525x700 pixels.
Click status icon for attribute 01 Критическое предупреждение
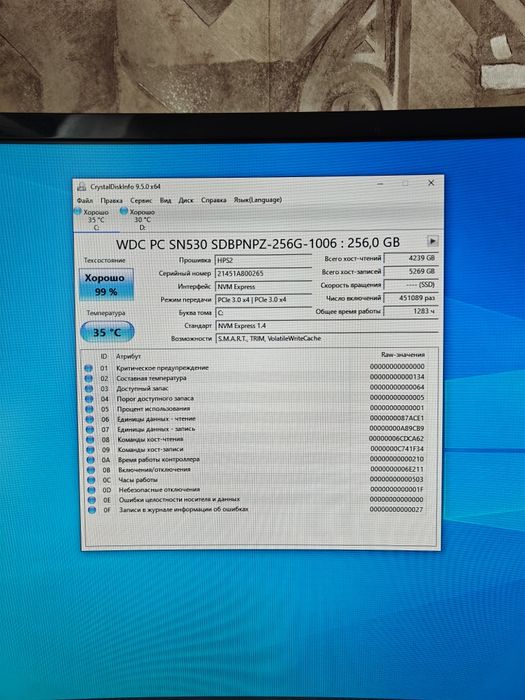click(x=88, y=368)
